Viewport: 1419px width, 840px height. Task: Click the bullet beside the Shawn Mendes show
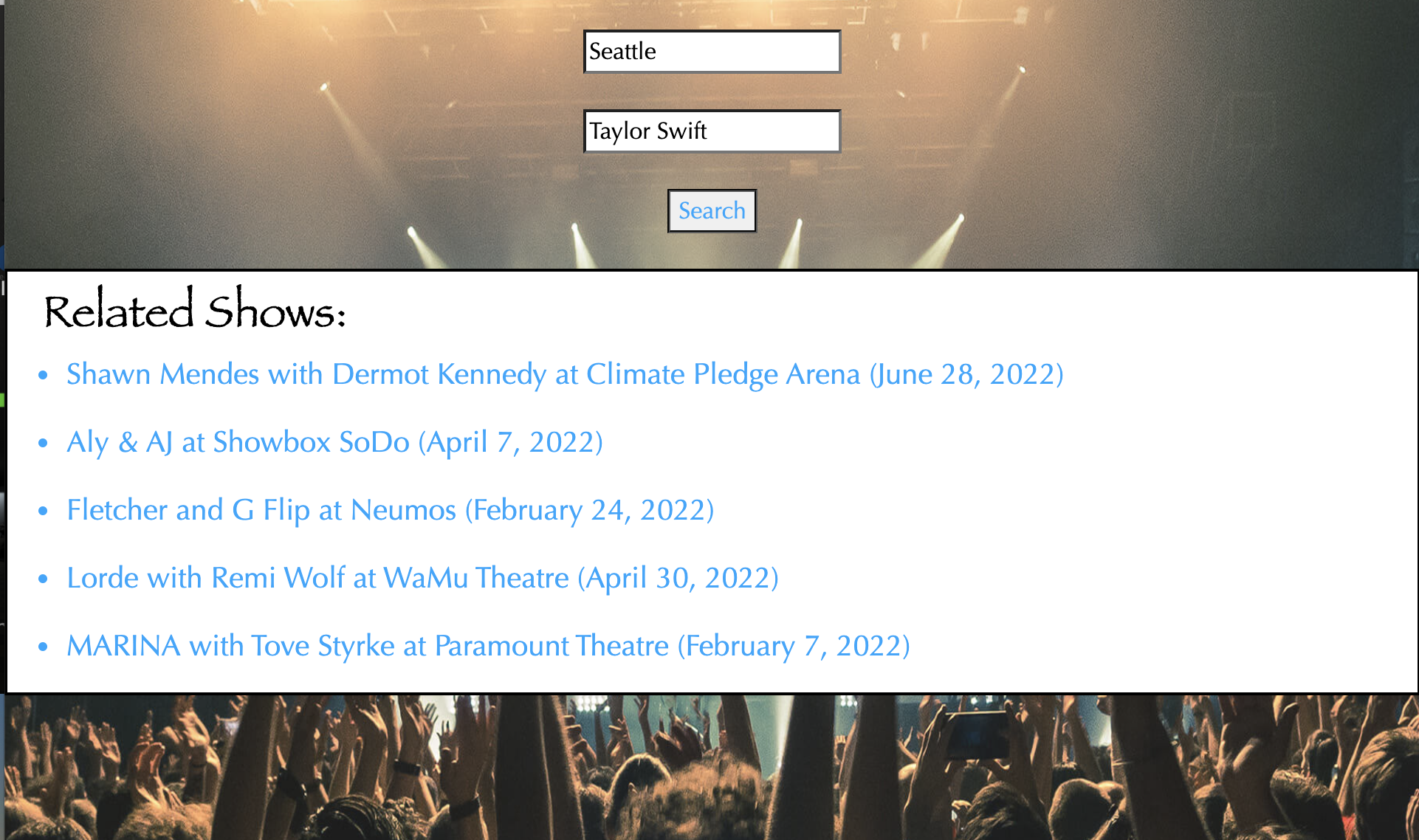[x=43, y=375]
